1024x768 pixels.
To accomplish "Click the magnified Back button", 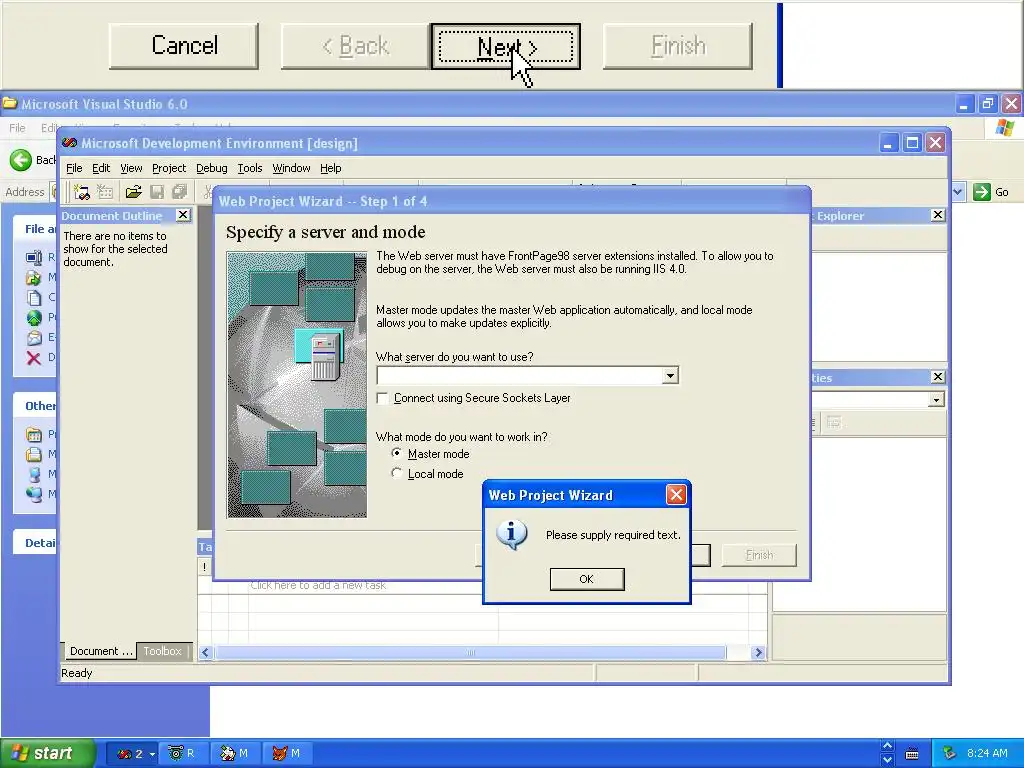I will coord(356,46).
